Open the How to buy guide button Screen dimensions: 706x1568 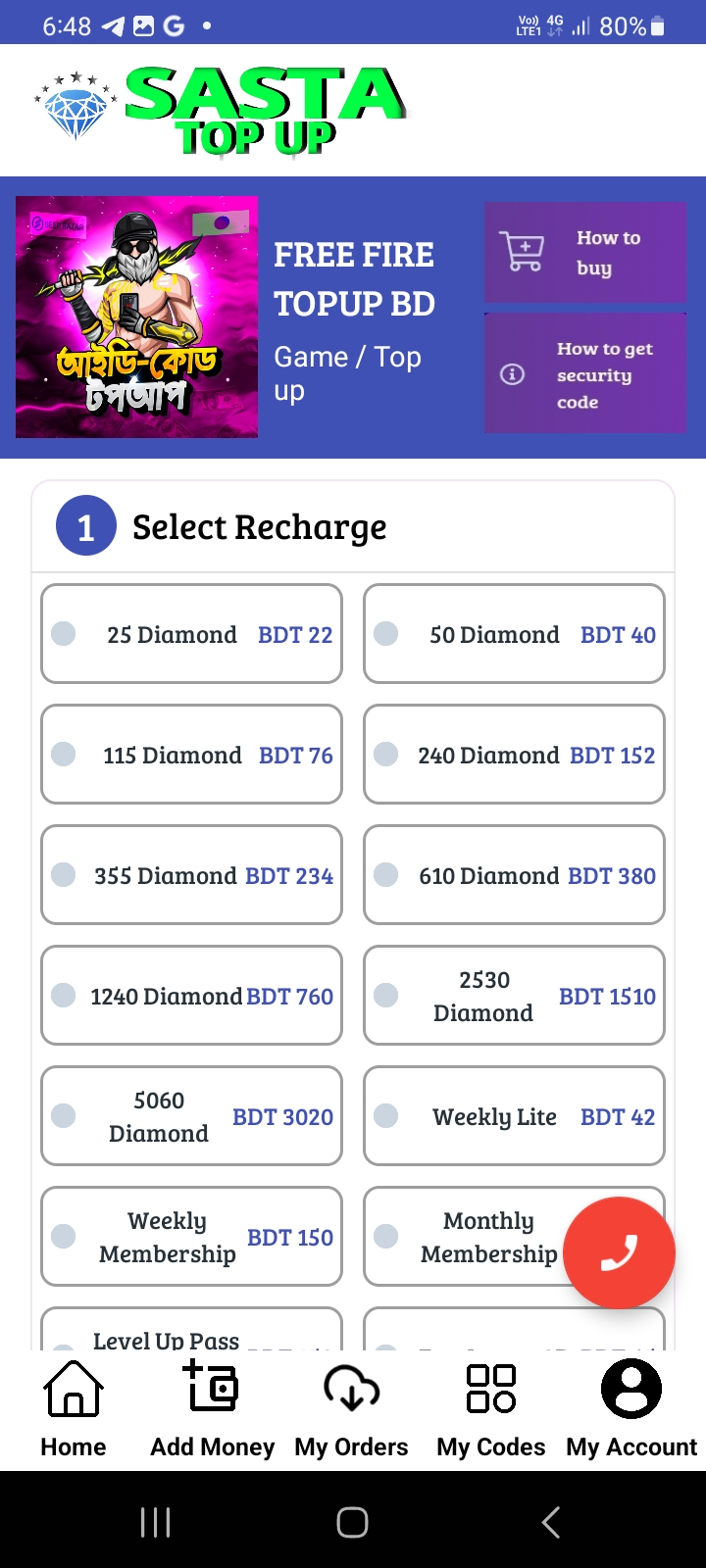pos(585,253)
